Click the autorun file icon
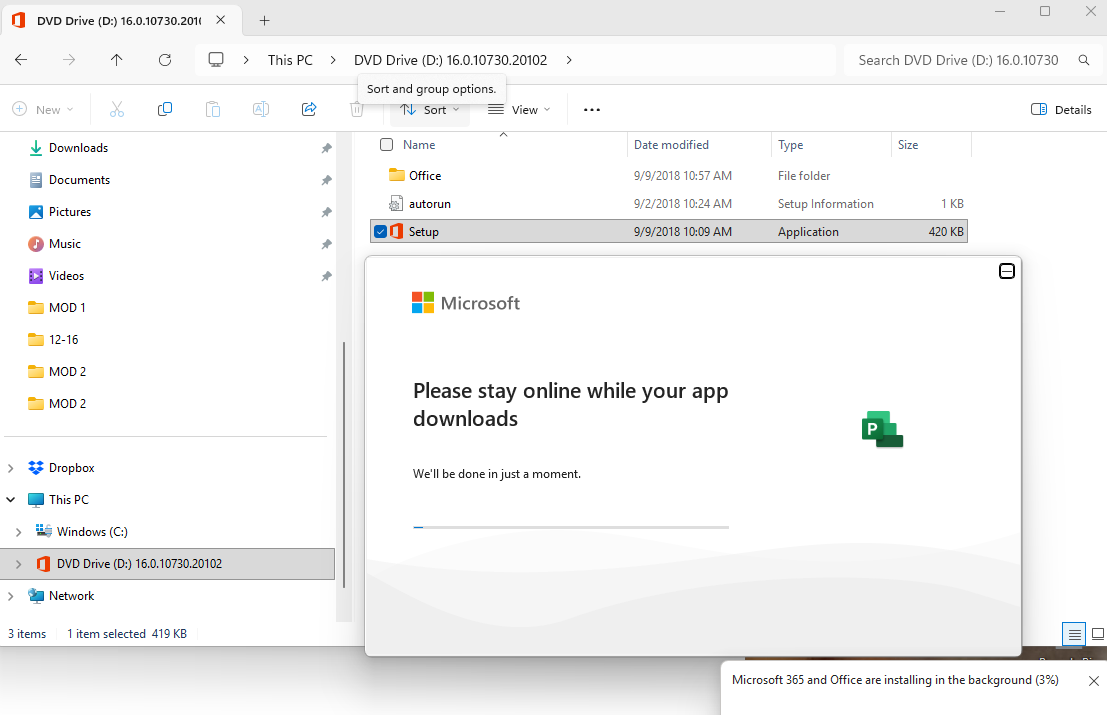 [x=396, y=203]
